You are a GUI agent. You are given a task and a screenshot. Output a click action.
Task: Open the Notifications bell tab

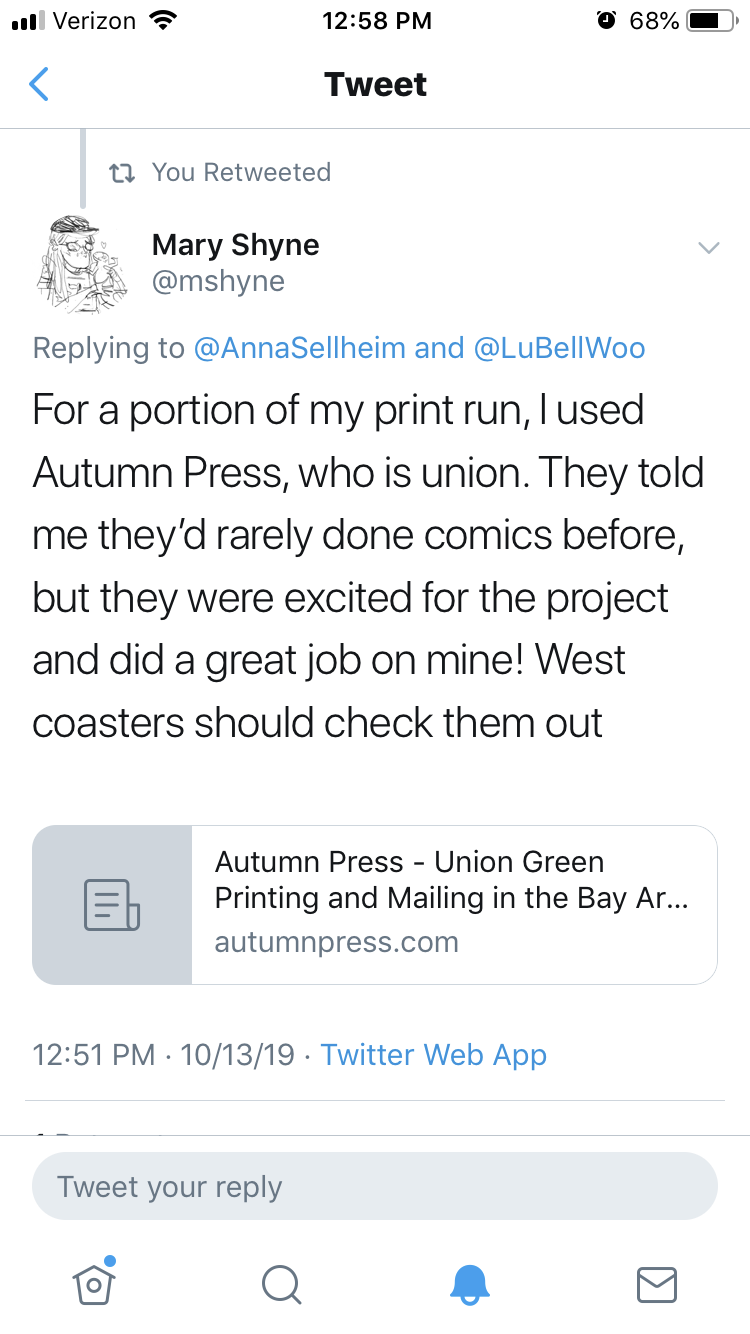click(x=469, y=1284)
